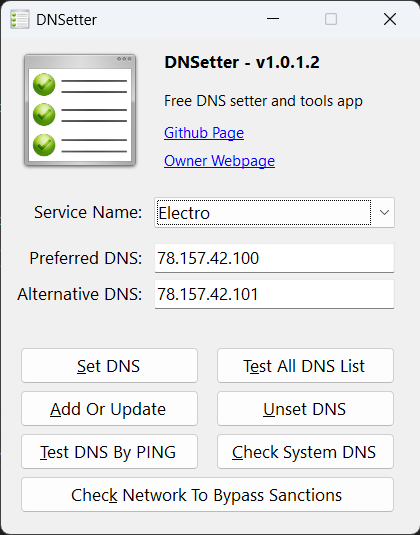Viewport: 420px width, 535px height.
Task: Click the large checklist logo image
Action: click(80, 110)
